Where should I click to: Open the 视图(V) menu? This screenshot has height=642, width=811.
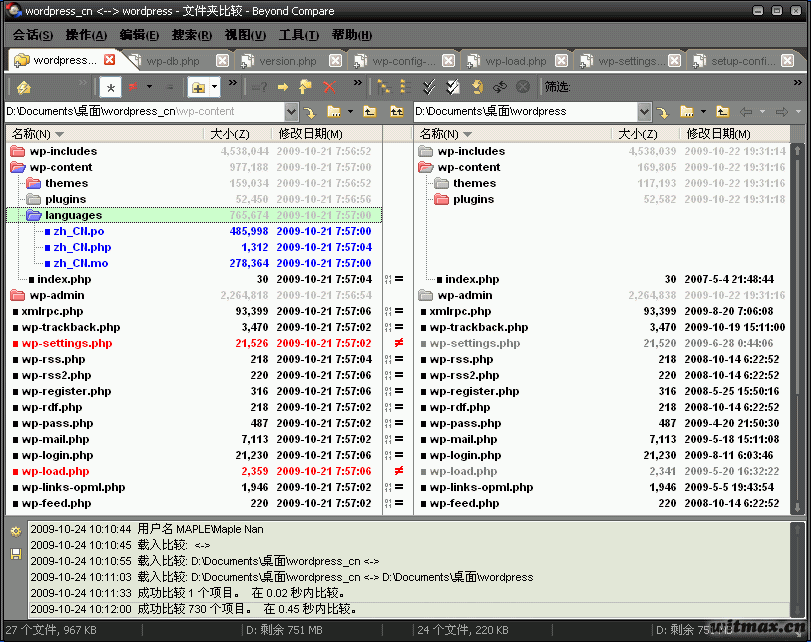(245, 35)
